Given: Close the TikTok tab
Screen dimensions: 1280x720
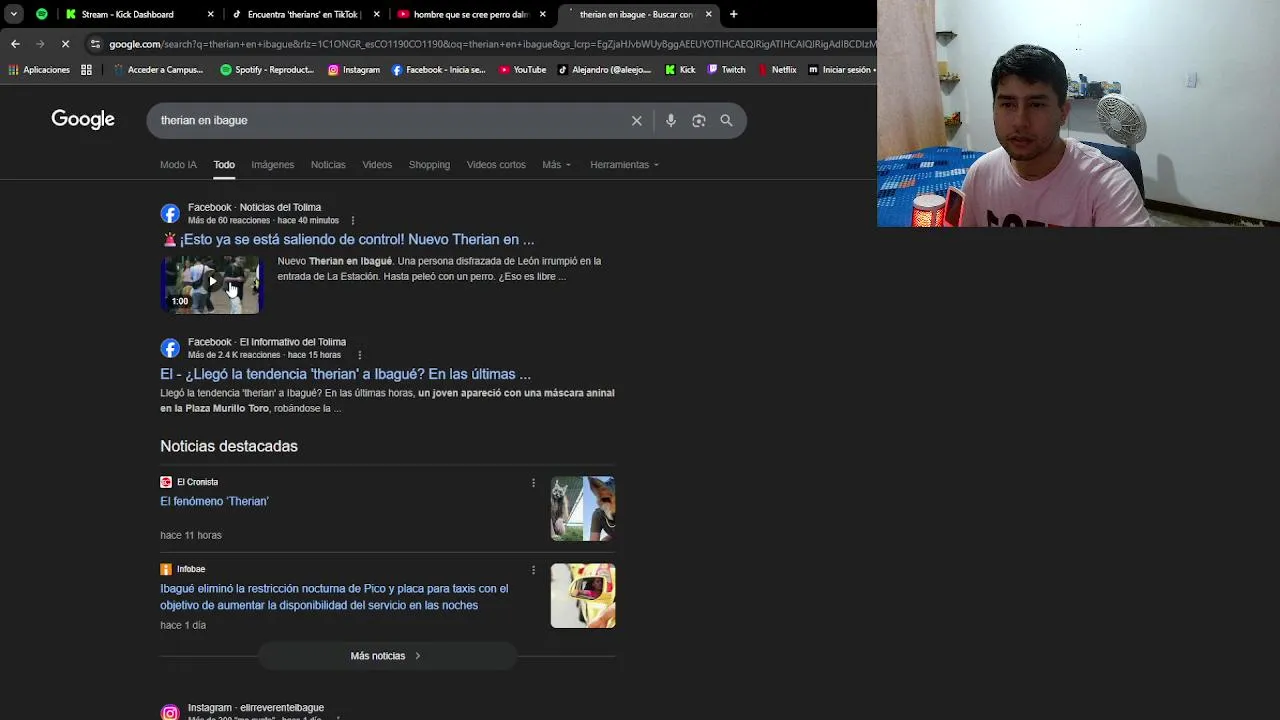Looking at the screenshot, I should [376, 14].
